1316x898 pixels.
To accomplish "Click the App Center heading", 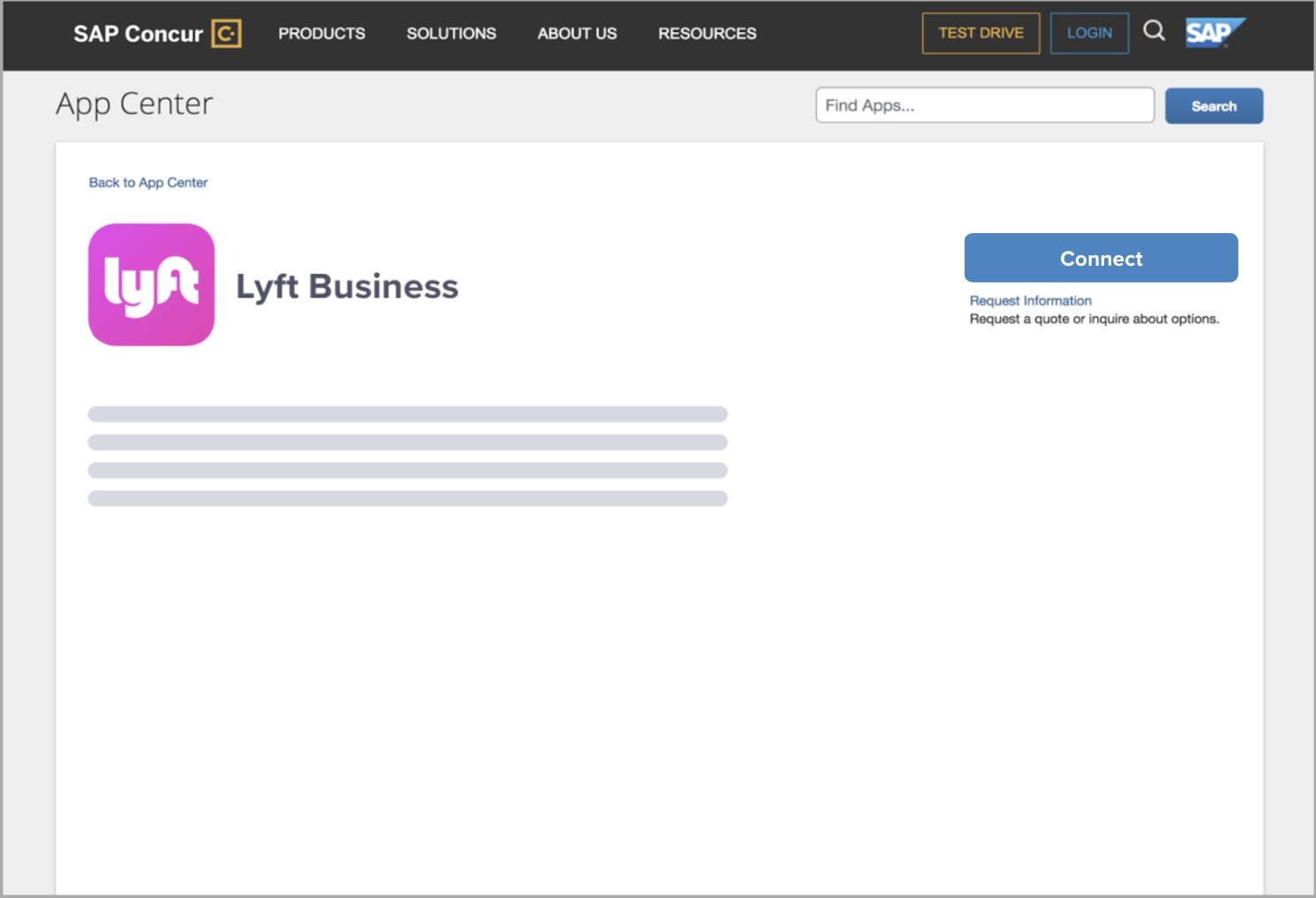I will [134, 104].
